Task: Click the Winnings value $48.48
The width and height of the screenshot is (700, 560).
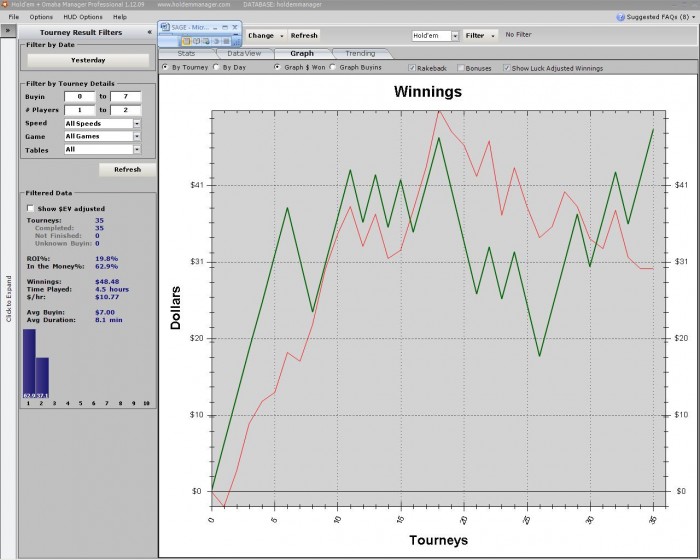Action: click(107, 282)
